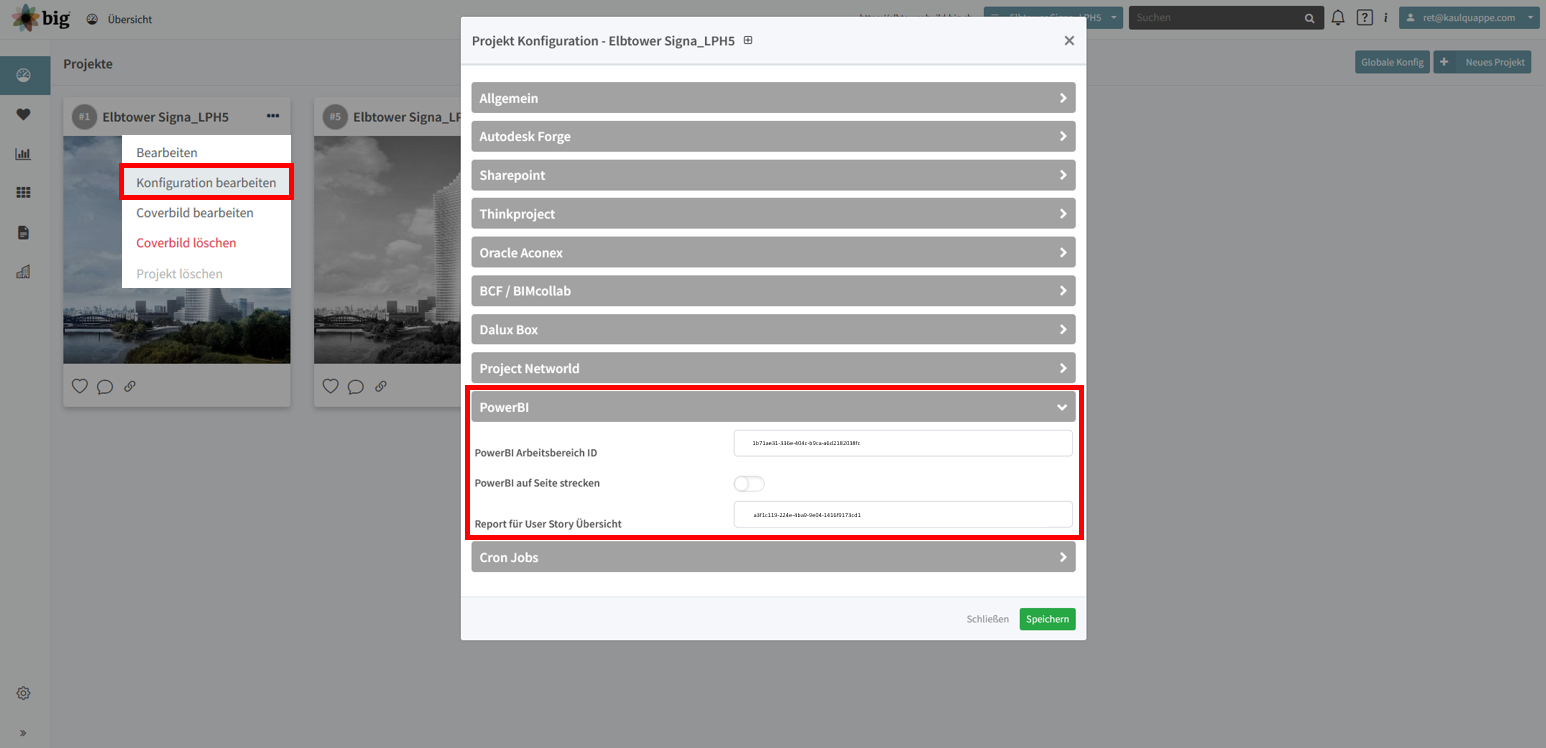Click the Schließen button
The width and height of the screenshot is (1546, 748).
coord(987,619)
